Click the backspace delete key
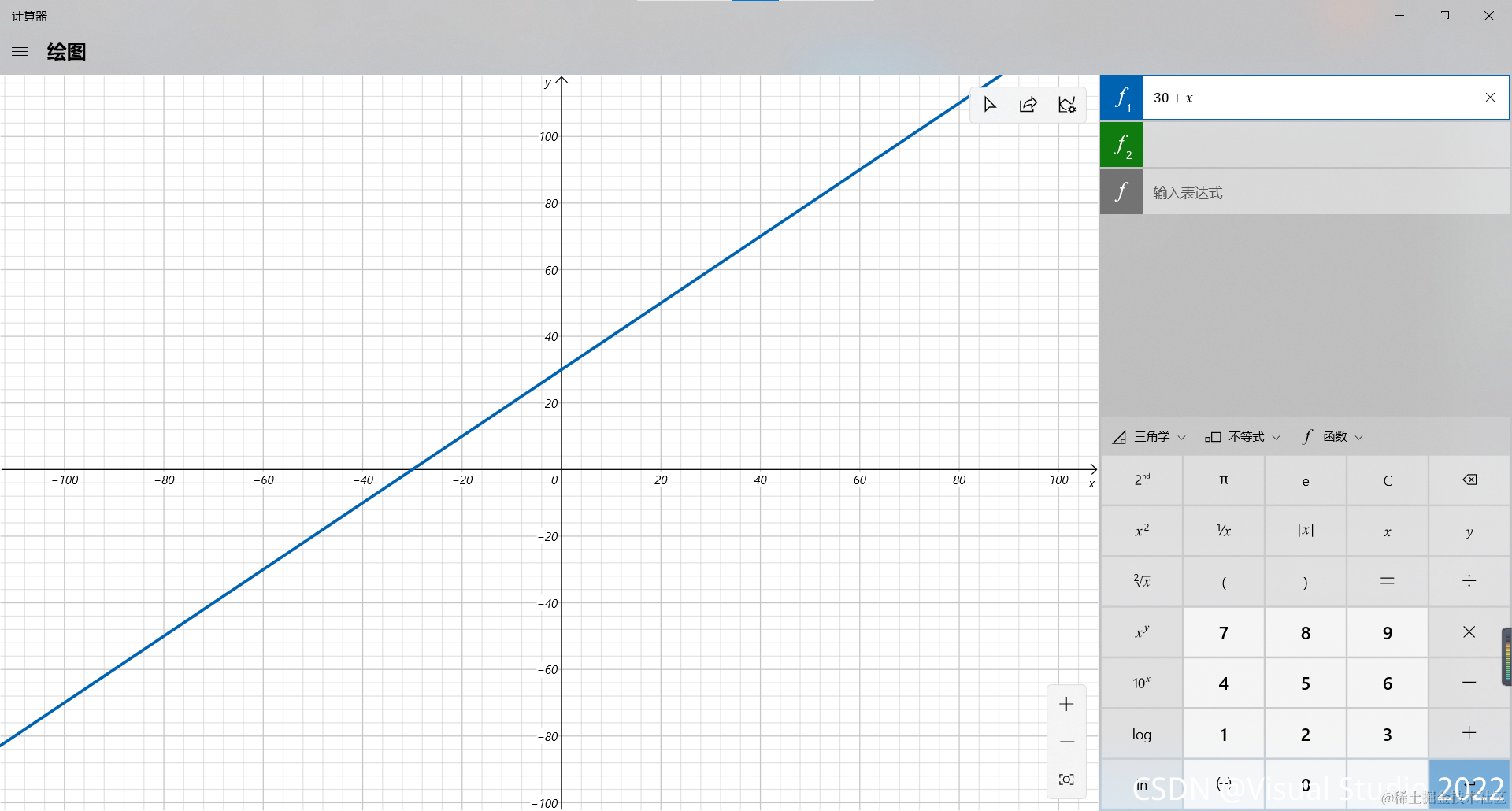The width and height of the screenshot is (1512, 811). click(x=1469, y=480)
